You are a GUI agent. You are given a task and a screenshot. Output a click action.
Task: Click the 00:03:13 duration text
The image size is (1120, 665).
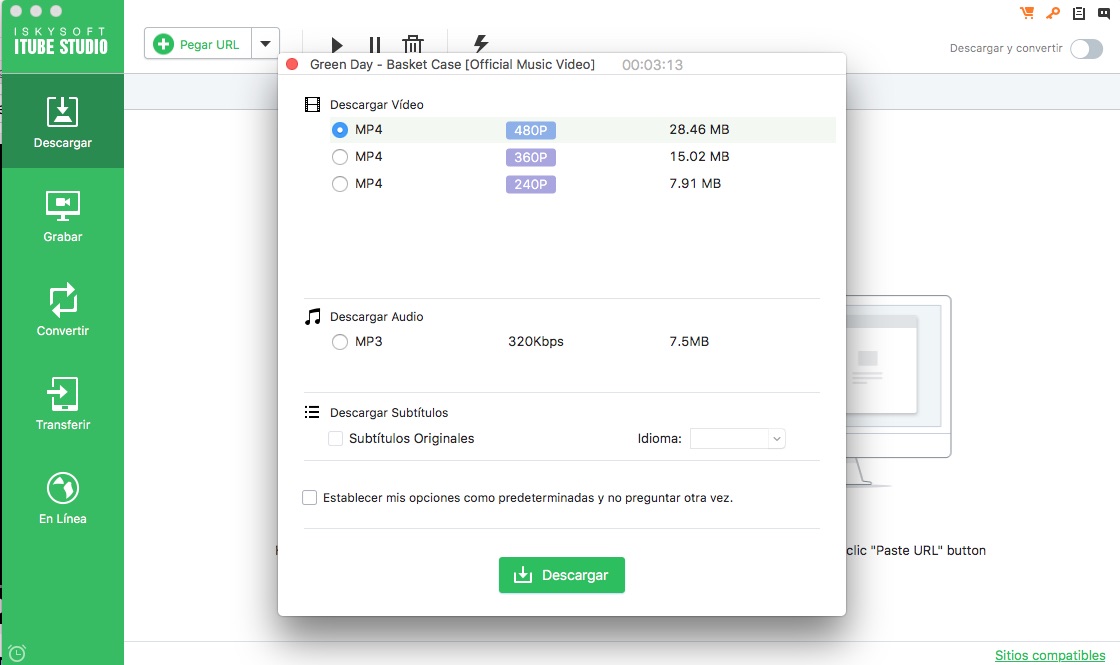coord(652,65)
